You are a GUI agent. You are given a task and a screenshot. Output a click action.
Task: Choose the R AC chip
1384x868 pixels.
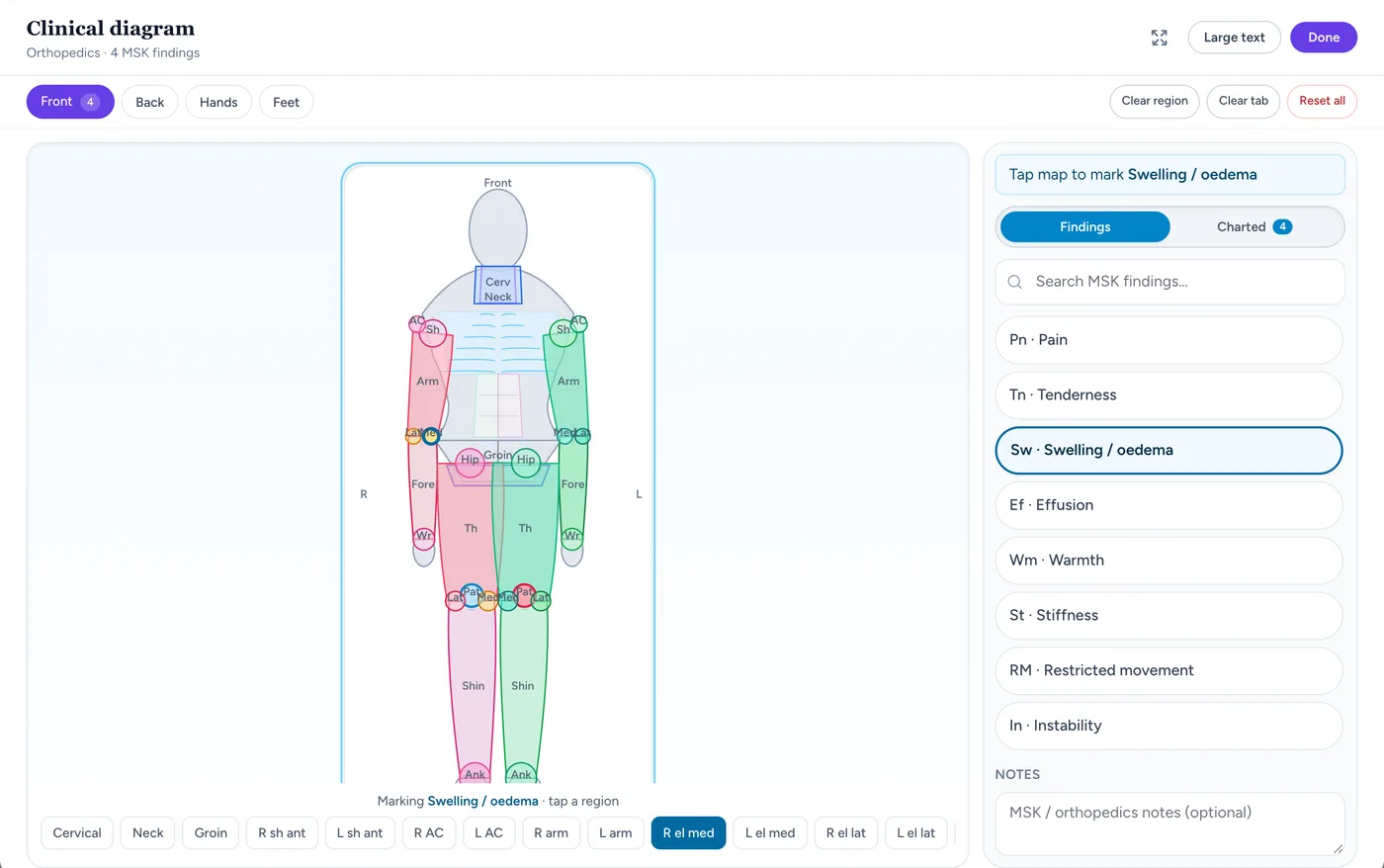tap(429, 833)
